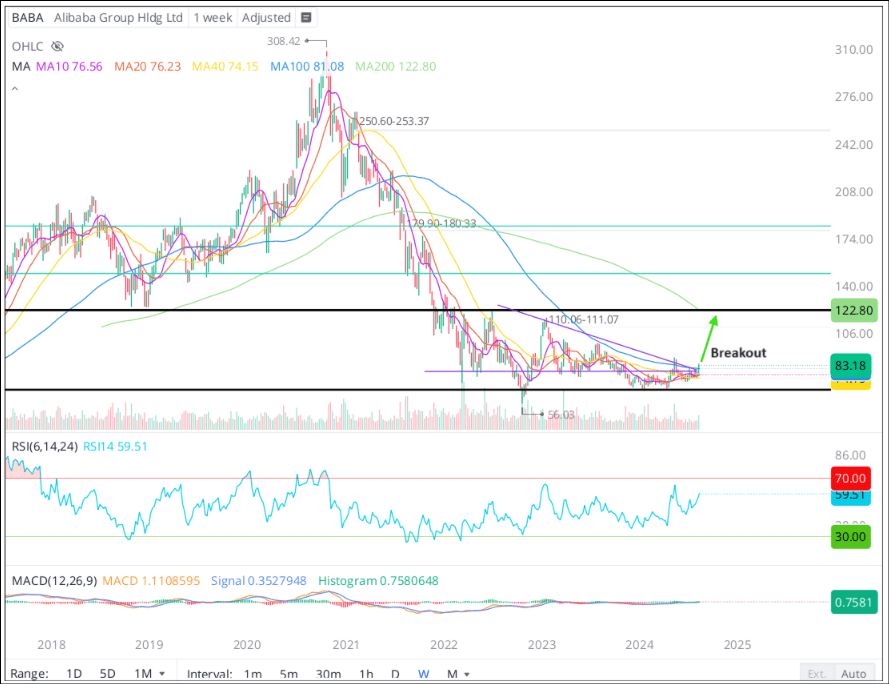Click the caret icon below the MA legend
Screen dimensions: 889x684
[x=14, y=88]
